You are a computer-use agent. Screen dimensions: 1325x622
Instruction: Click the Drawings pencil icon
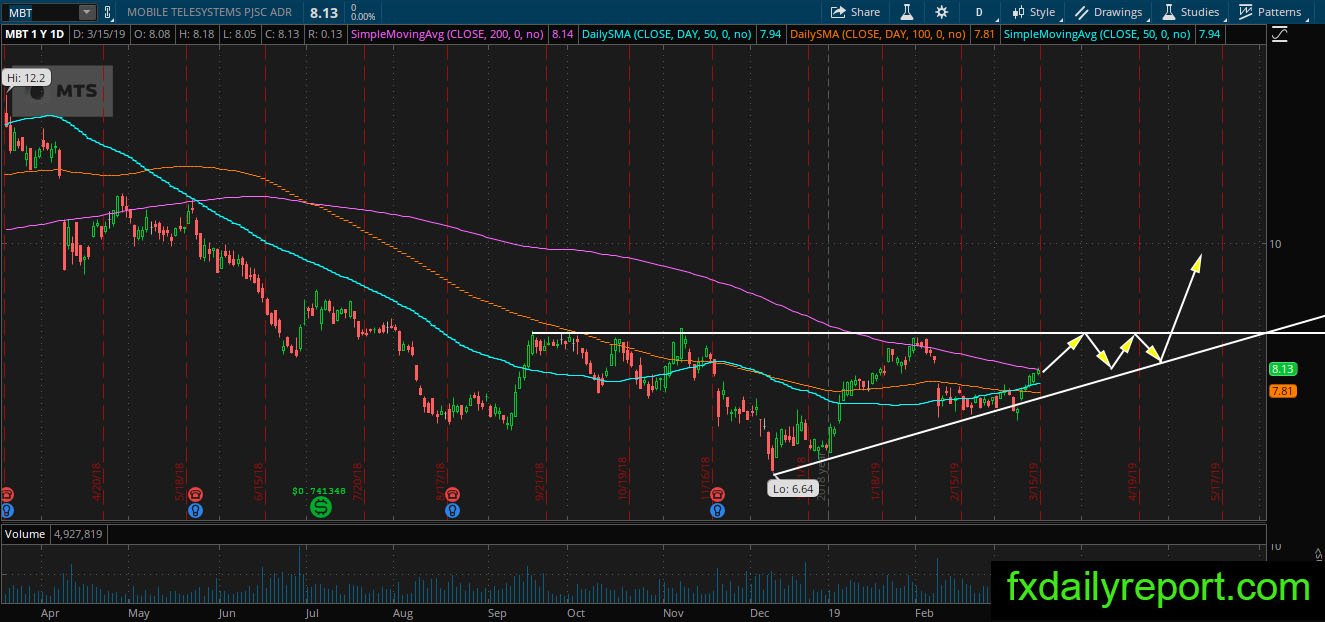click(1082, 12)
